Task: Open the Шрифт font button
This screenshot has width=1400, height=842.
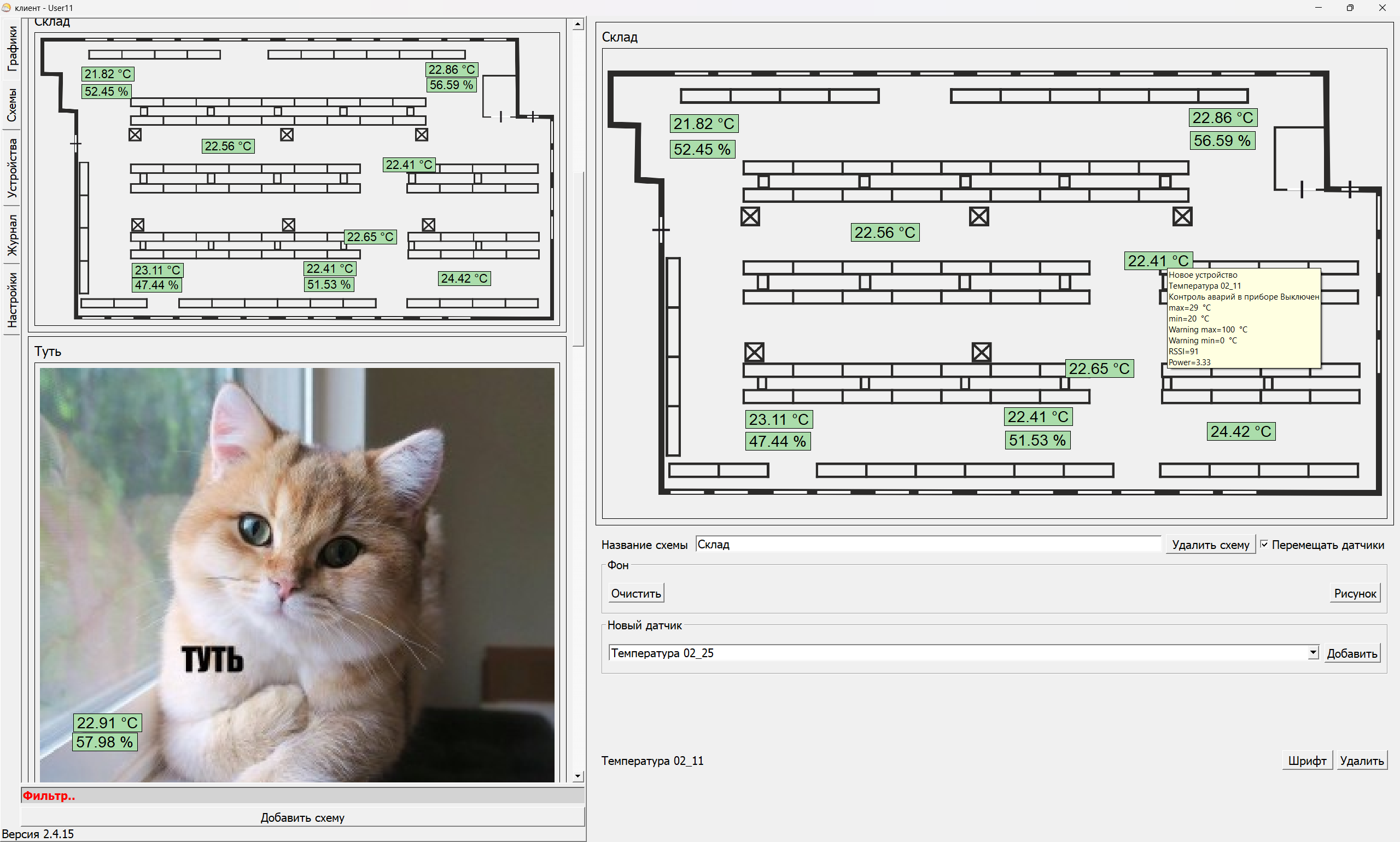Action: click(1306, 761)
